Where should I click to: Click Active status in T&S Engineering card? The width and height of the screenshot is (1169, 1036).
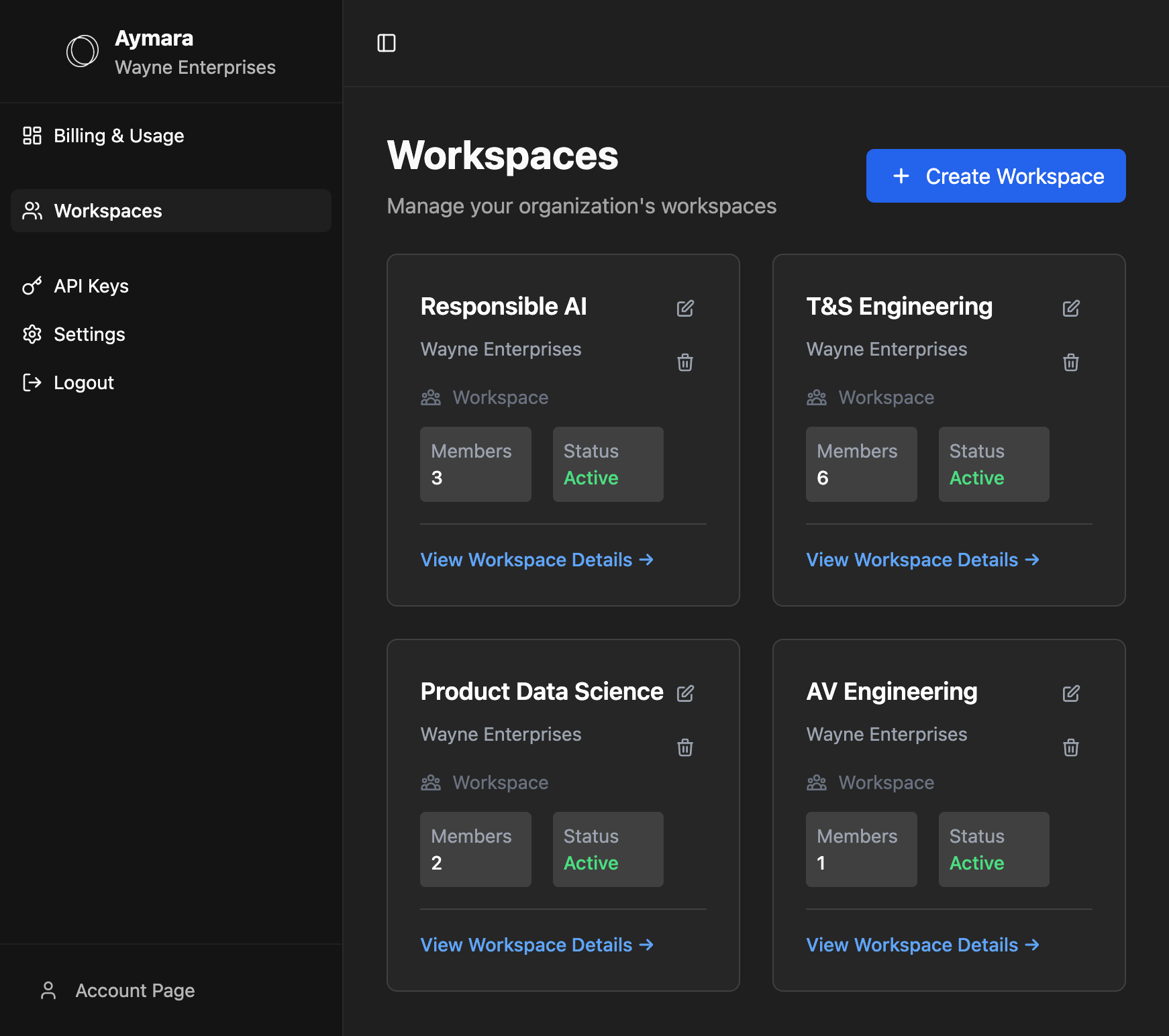[x=977, y=478]
